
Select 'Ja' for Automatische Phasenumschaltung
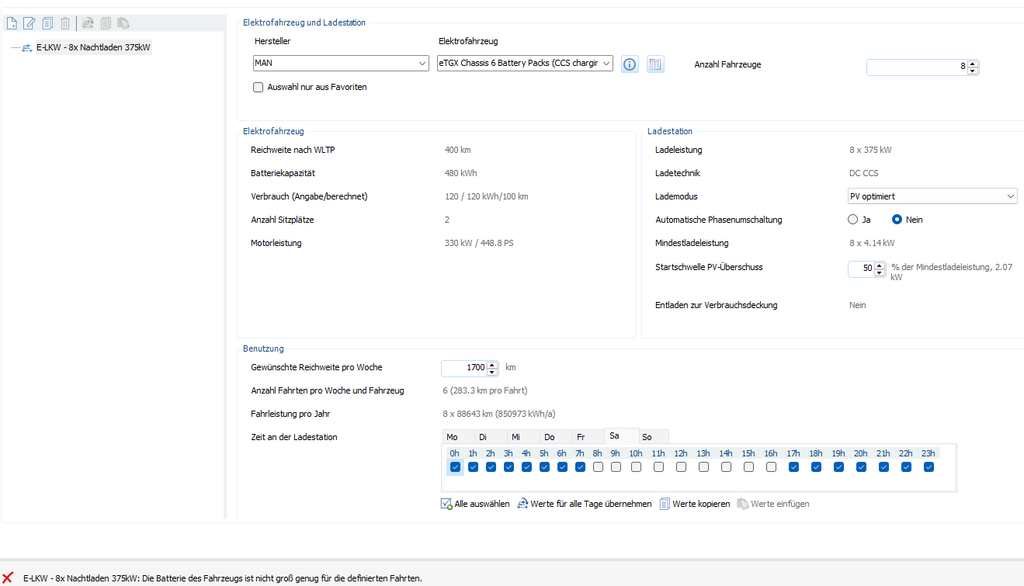tap(853, 220)
